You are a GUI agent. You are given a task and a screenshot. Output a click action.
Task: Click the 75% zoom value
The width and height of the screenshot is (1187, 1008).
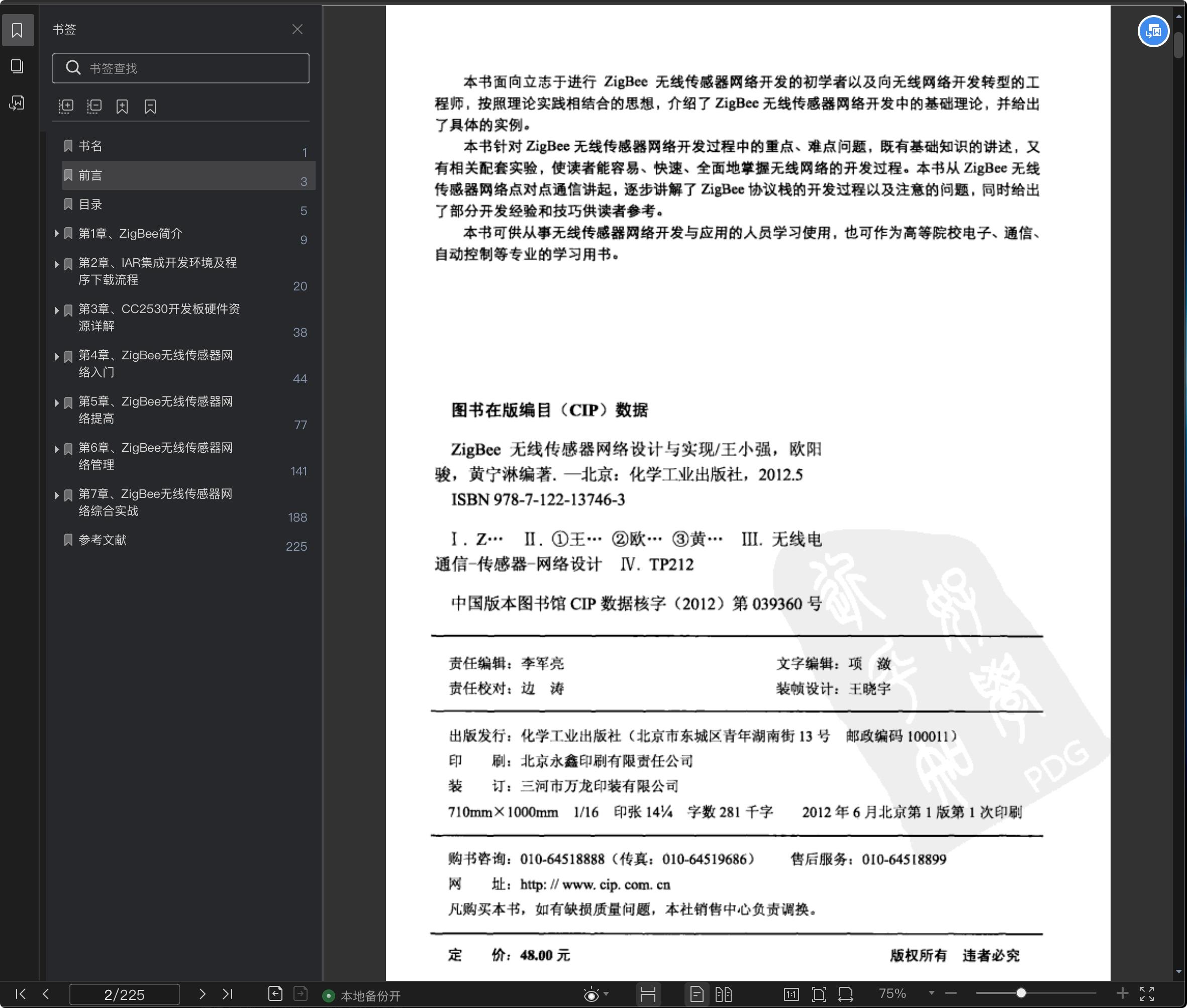pos(893,994)
